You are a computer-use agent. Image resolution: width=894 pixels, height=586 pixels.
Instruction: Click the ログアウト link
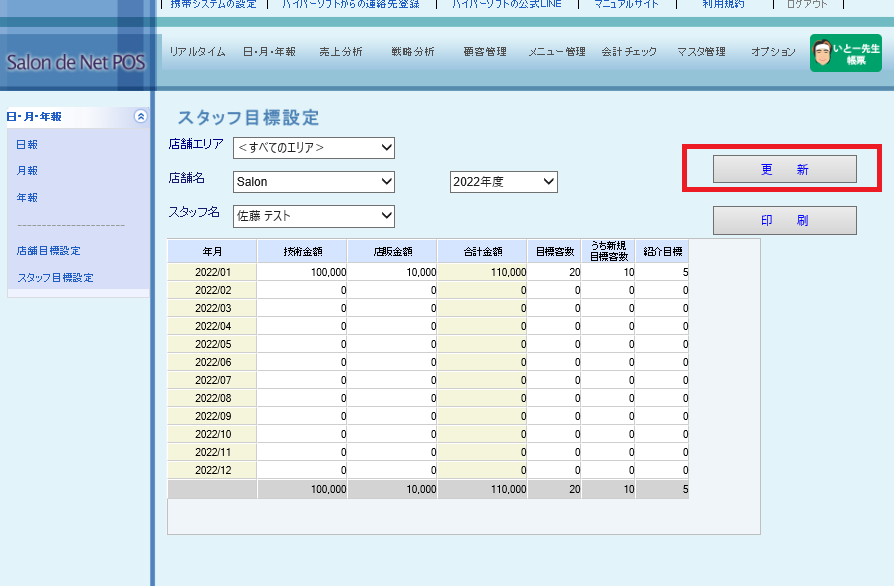pos(807,5)
